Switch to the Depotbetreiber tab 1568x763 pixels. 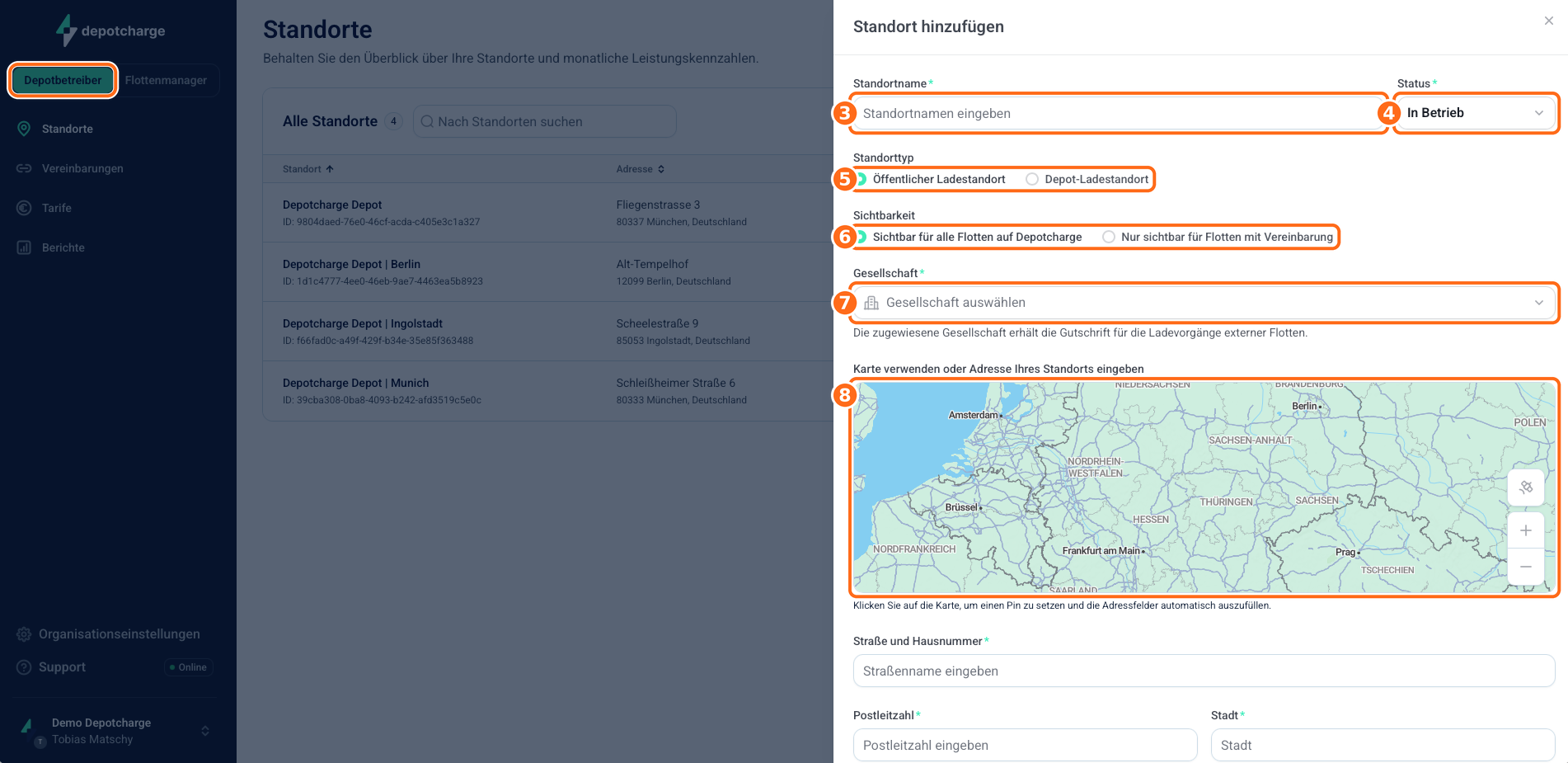(x=63, y=80)
